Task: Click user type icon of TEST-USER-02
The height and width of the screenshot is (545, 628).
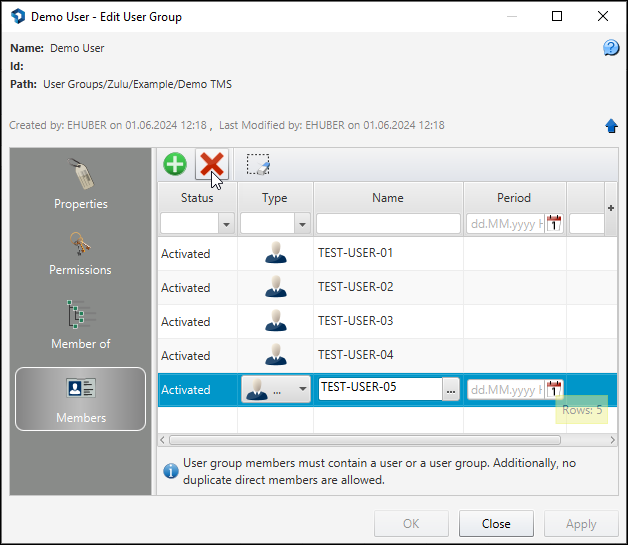Action: [276, 287]
